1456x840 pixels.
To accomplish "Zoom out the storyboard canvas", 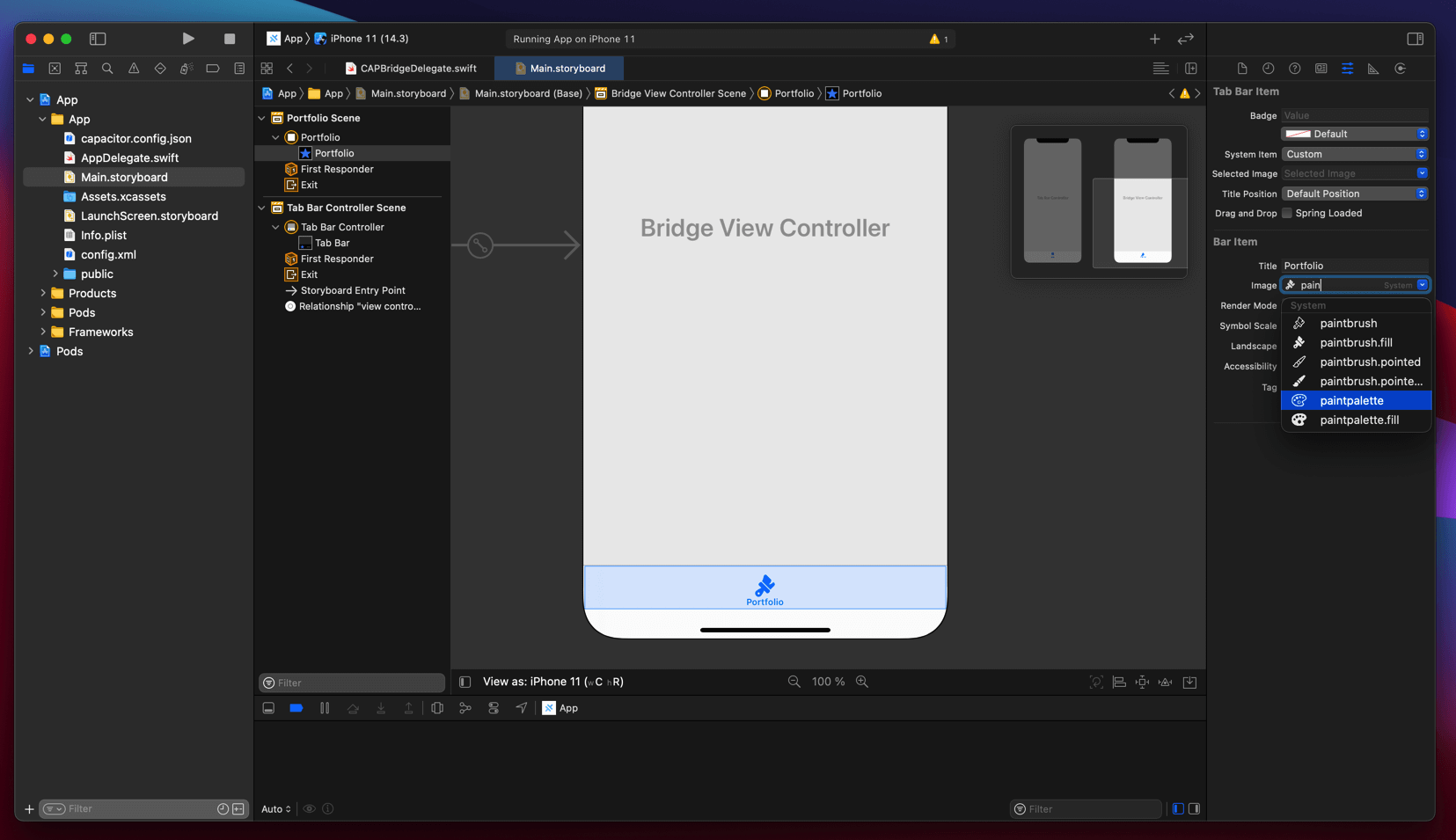I will pos(794,682).
